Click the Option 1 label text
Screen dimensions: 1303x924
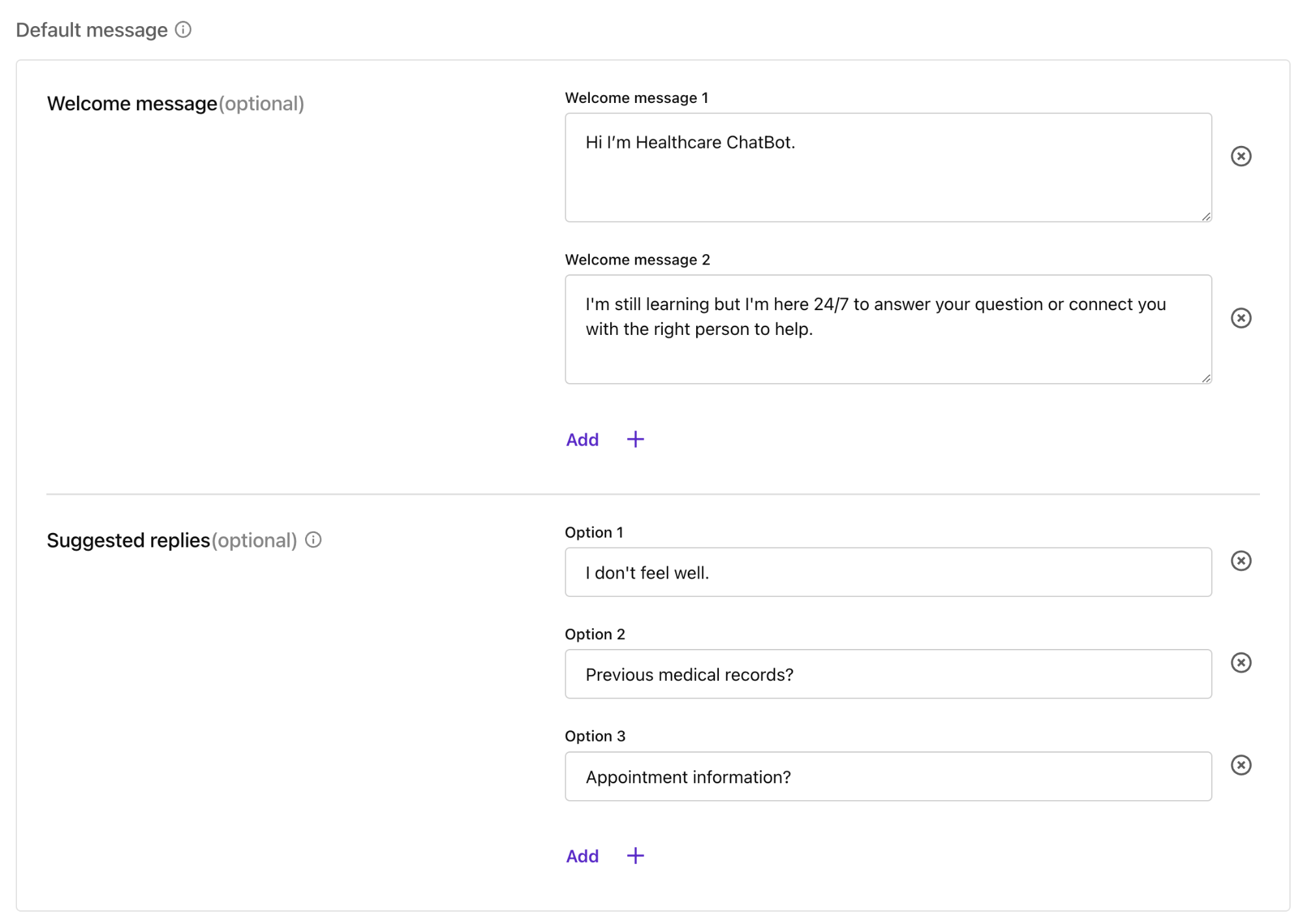click(x=594, y=532)
